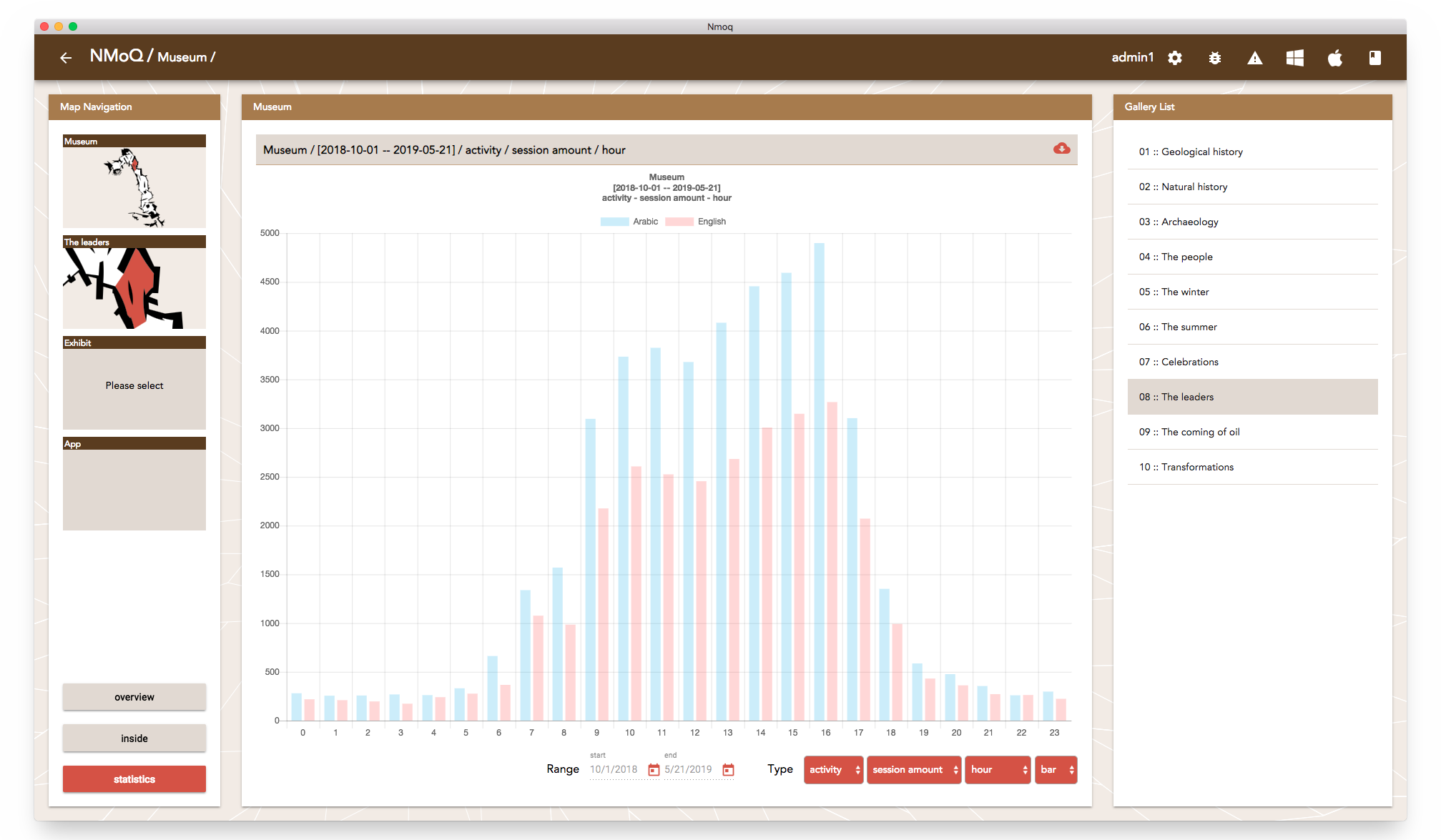Click the Exhibit Please select panel

pos(134,383)
